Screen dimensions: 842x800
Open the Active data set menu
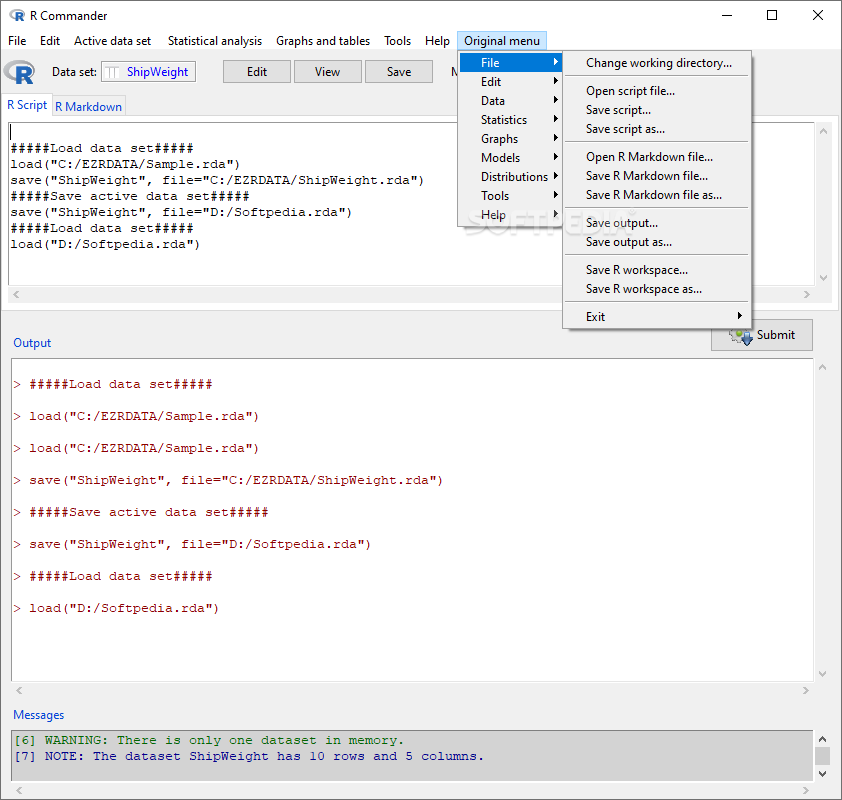pos(112,41)
